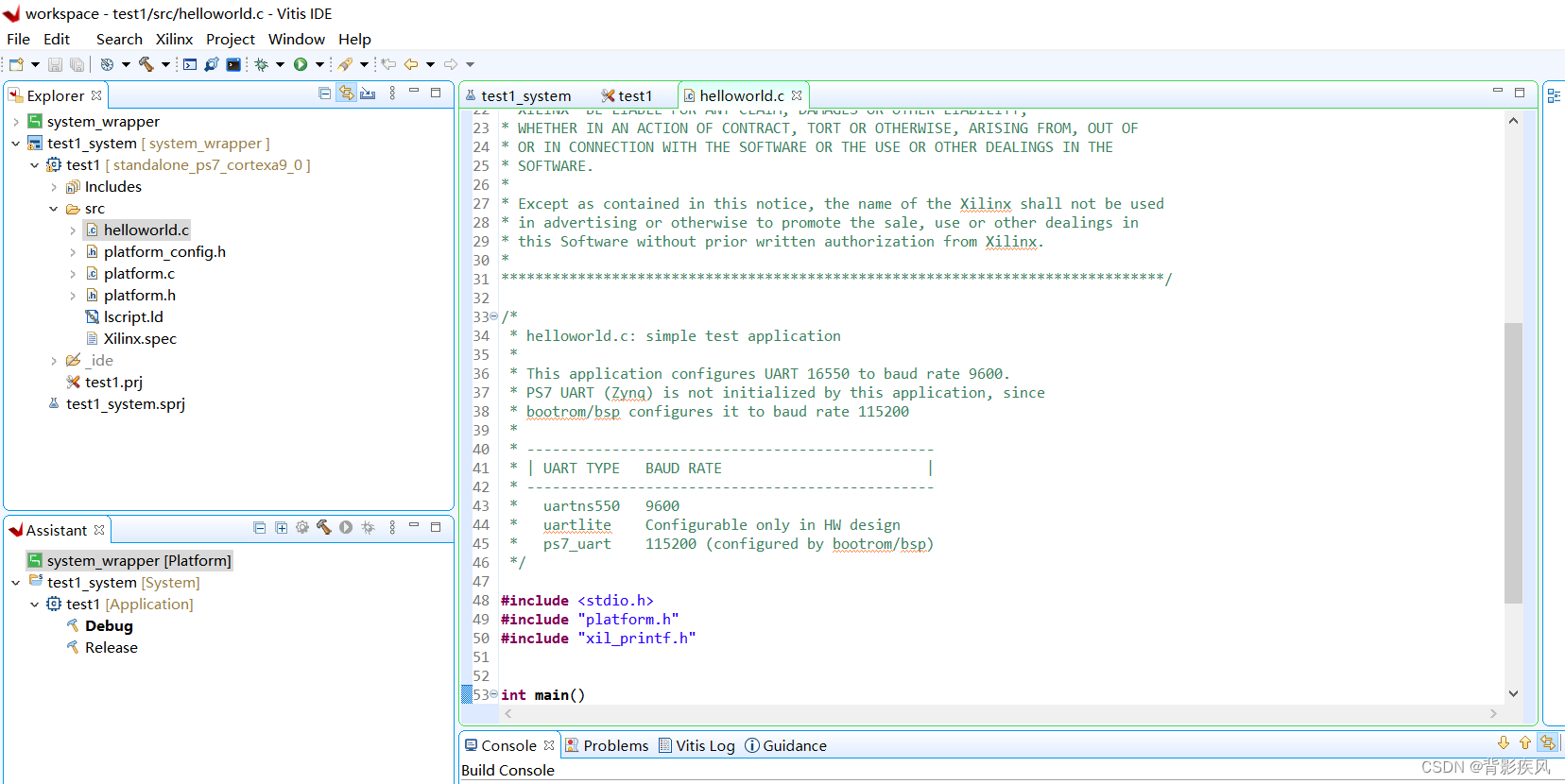Click the Save All toolbar icon

77,64
